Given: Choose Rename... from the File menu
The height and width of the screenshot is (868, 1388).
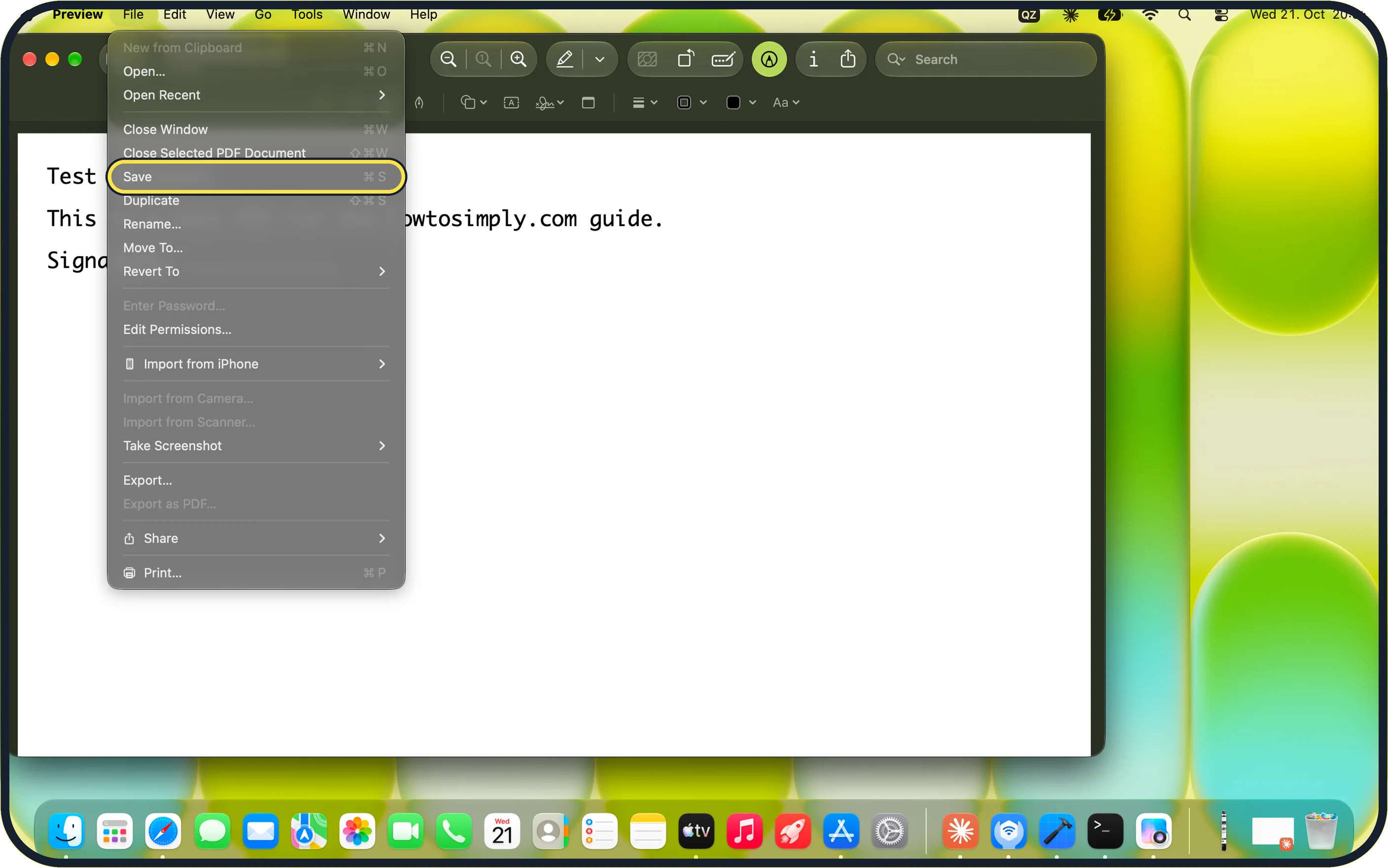Looking at the screenshot, I should pos(256,224).
